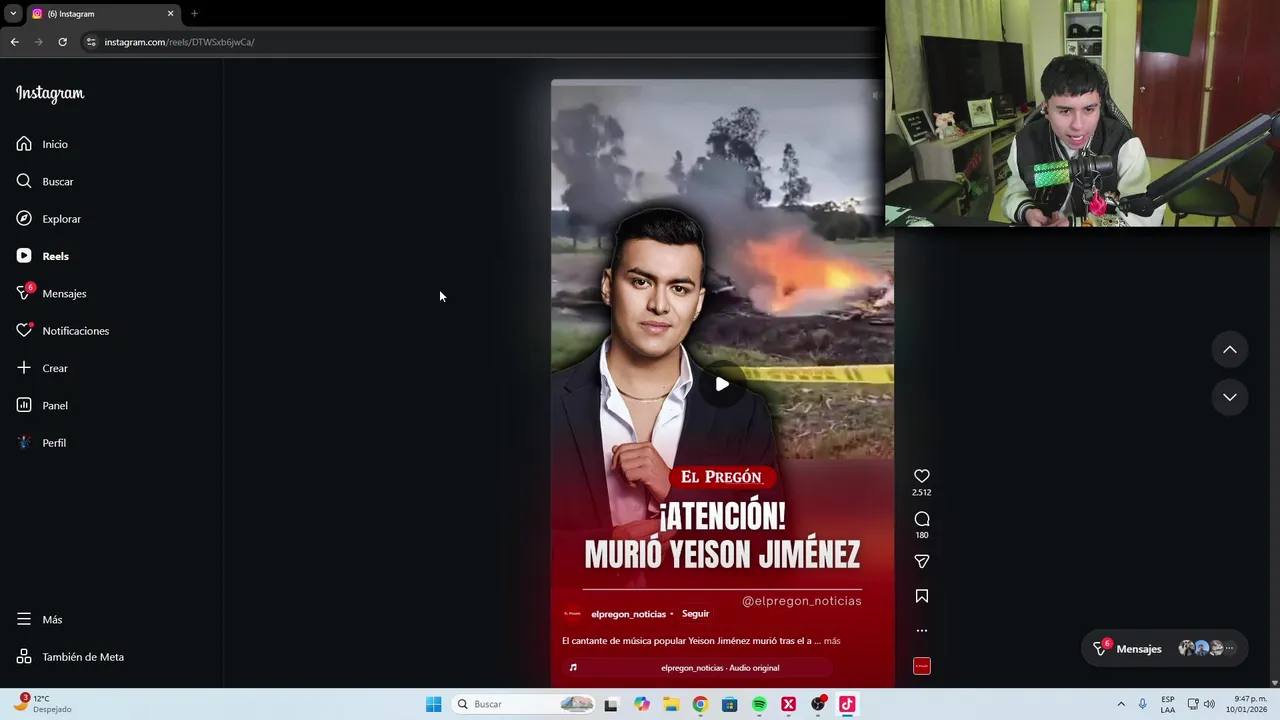
Task: Expand the caption with más
Action: 832,641
